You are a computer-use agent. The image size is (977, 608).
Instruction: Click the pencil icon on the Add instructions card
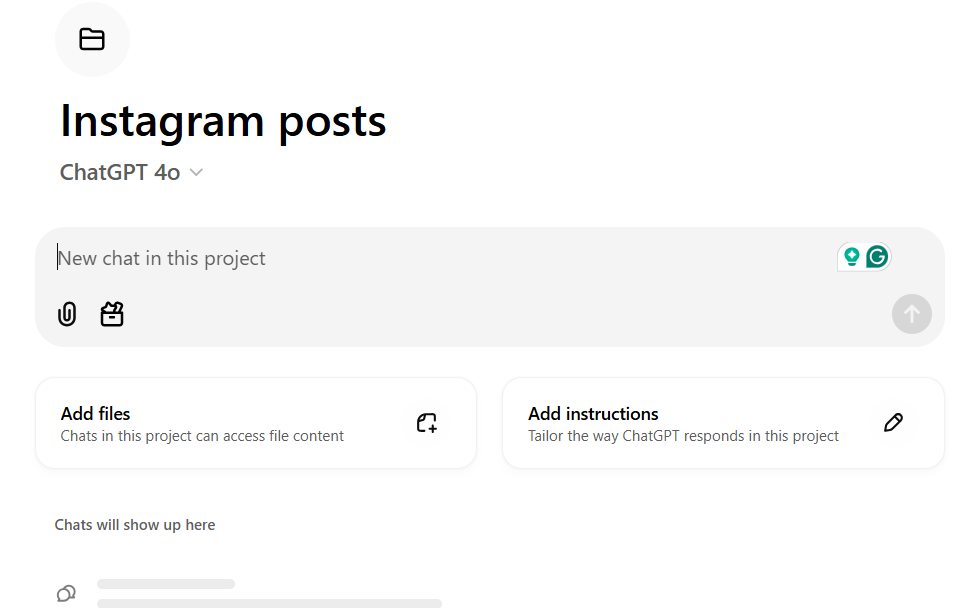[893, 422]
